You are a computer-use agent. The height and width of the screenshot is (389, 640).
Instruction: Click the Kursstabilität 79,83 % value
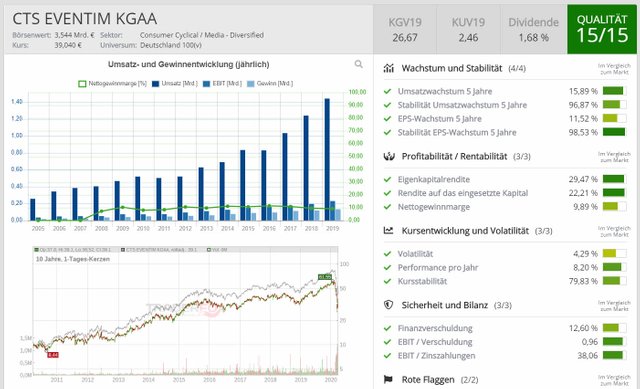[583, 281]
